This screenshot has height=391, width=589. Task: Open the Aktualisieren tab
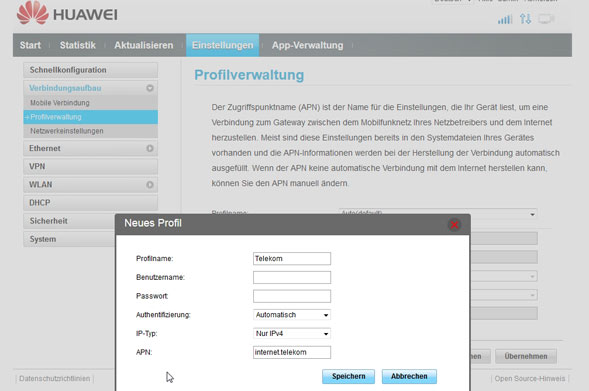143,45
